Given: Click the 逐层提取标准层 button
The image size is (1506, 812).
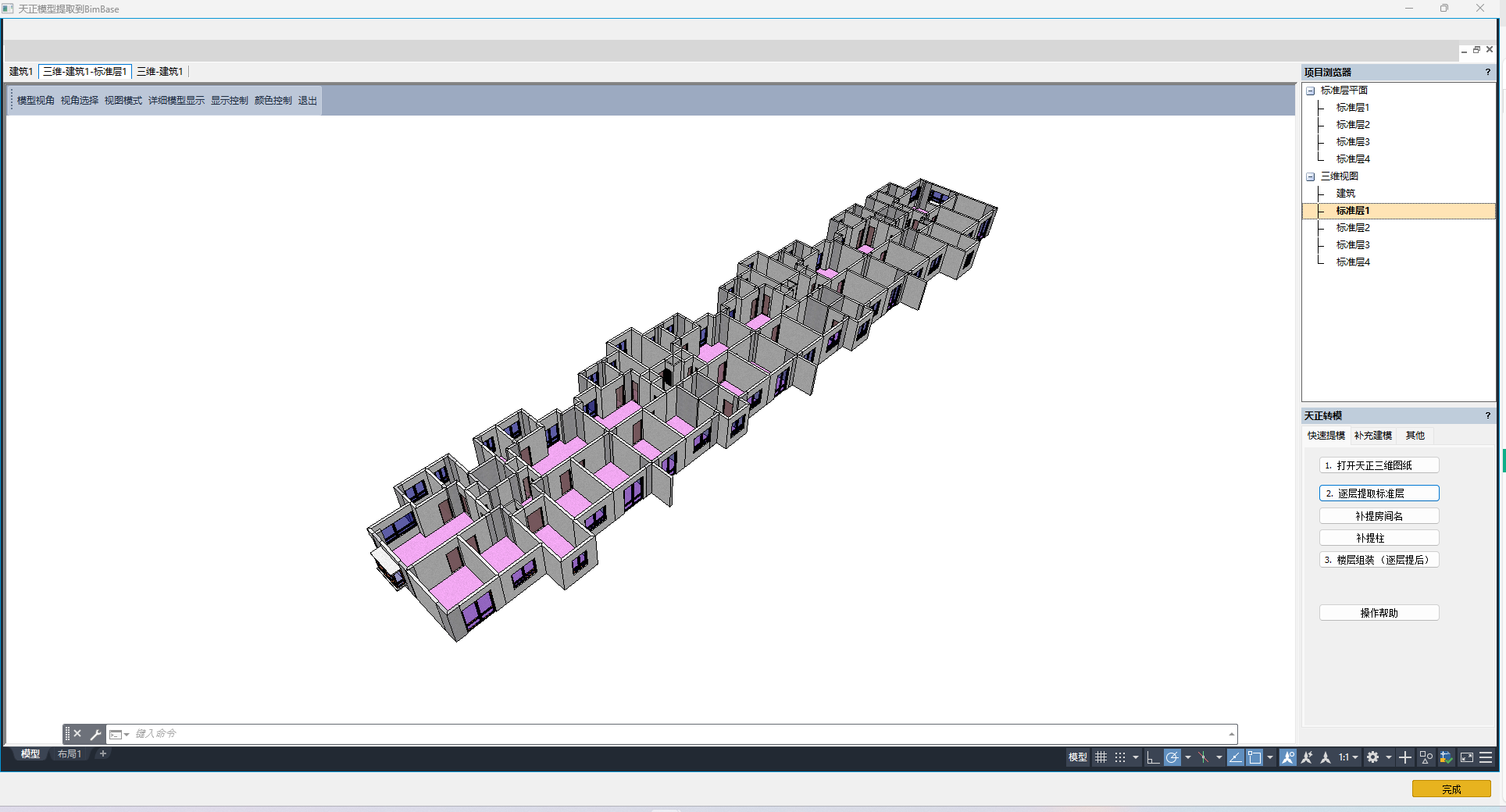Looking at the screenshot, I should 1379,493.
